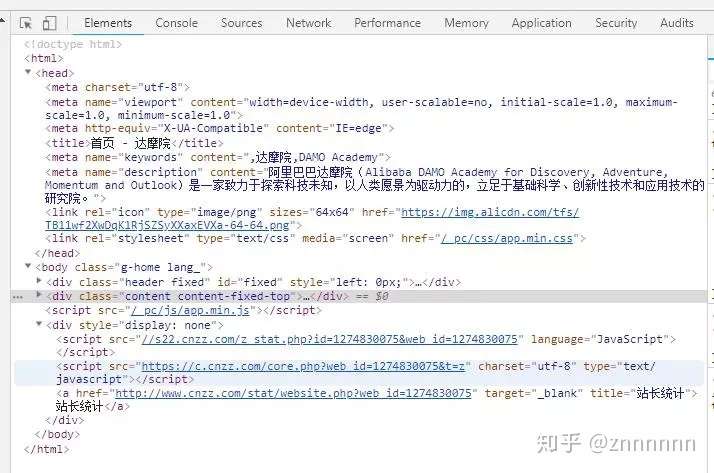714x473 pixels.
Task: Collapse the body g-home element triangle
Action: click(28, 266)
